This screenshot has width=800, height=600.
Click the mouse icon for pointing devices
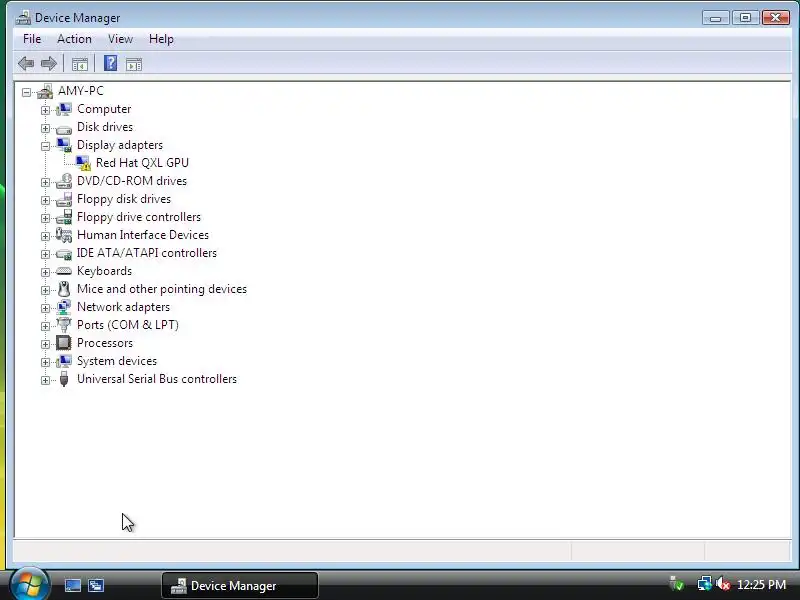[64, 289]
